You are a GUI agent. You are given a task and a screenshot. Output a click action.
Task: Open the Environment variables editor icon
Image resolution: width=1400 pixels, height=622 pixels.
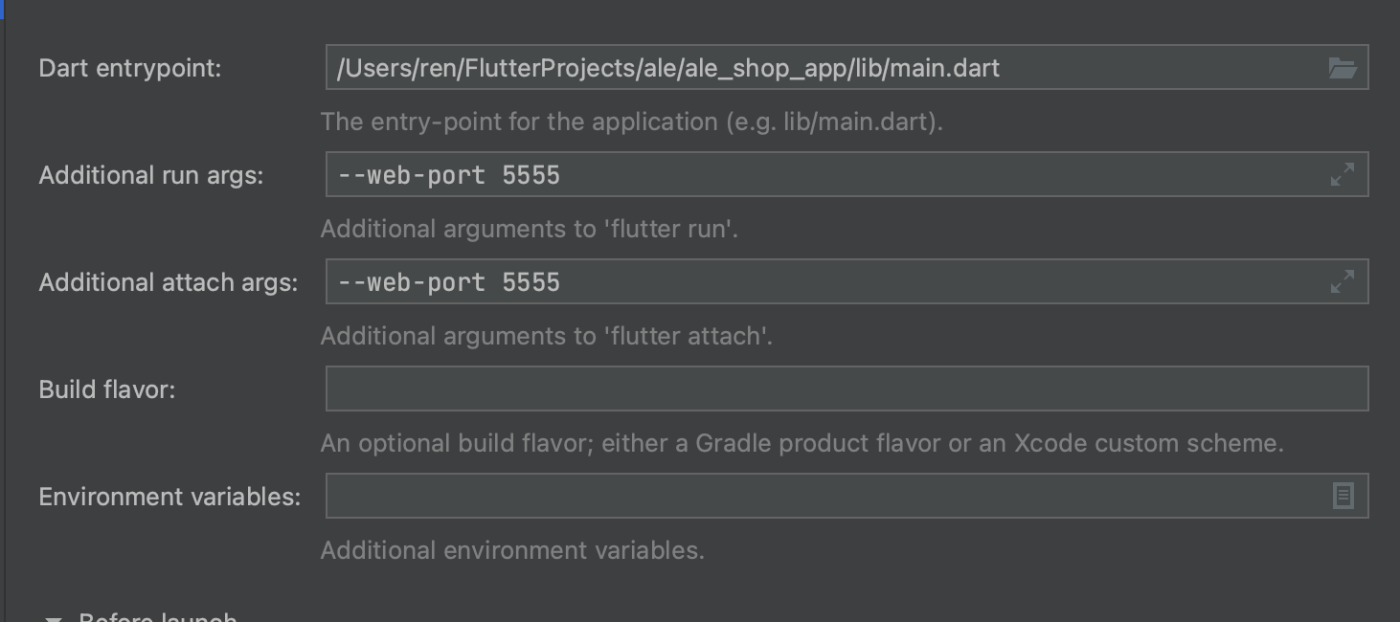point(1343,496)
